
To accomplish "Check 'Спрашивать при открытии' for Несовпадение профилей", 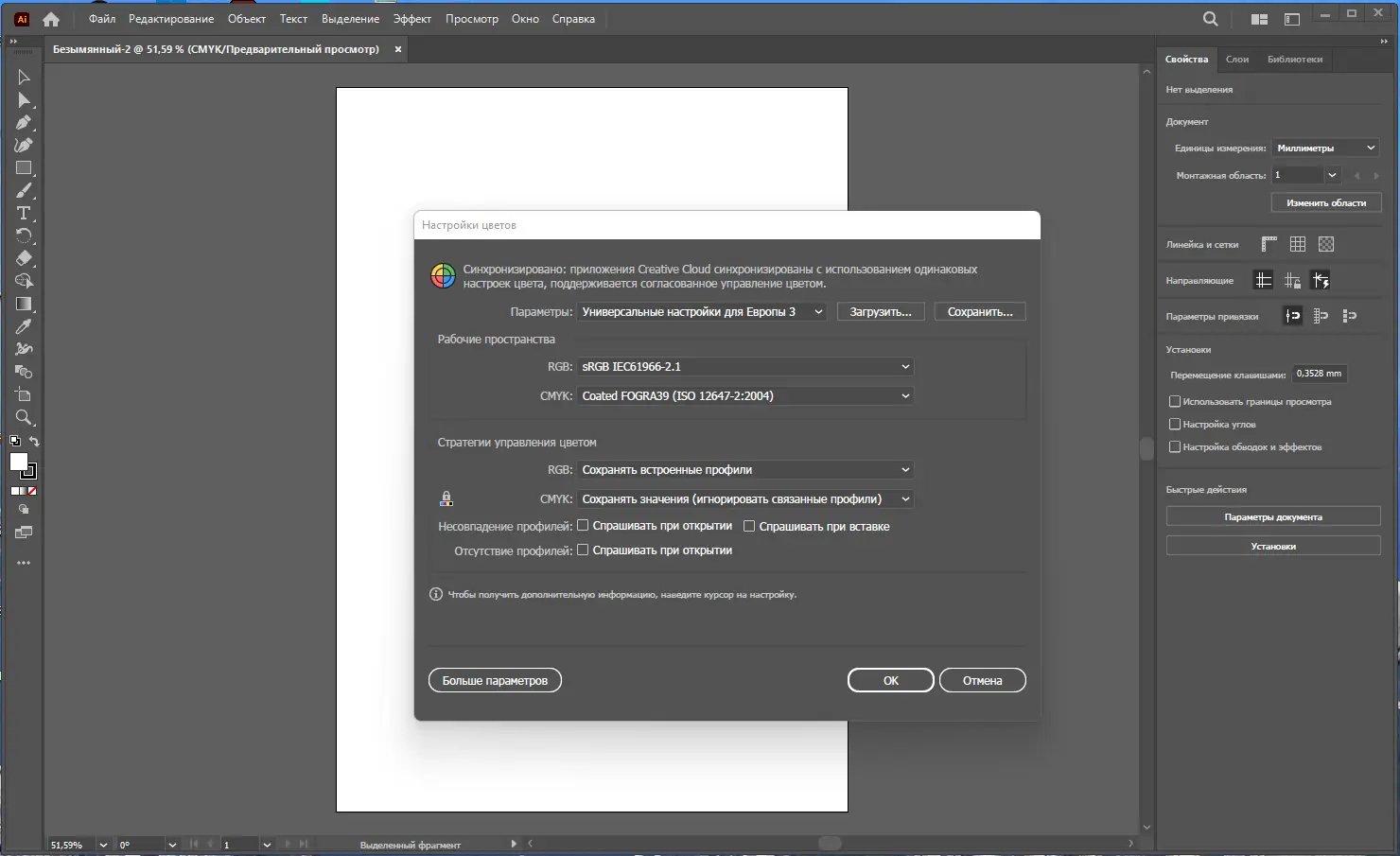I will (x=584, y=526).
